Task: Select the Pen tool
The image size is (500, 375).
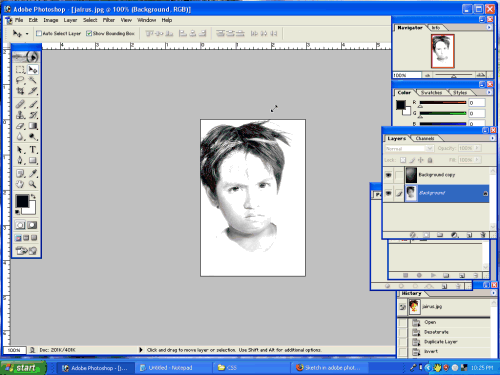Action: coord(20,161)
